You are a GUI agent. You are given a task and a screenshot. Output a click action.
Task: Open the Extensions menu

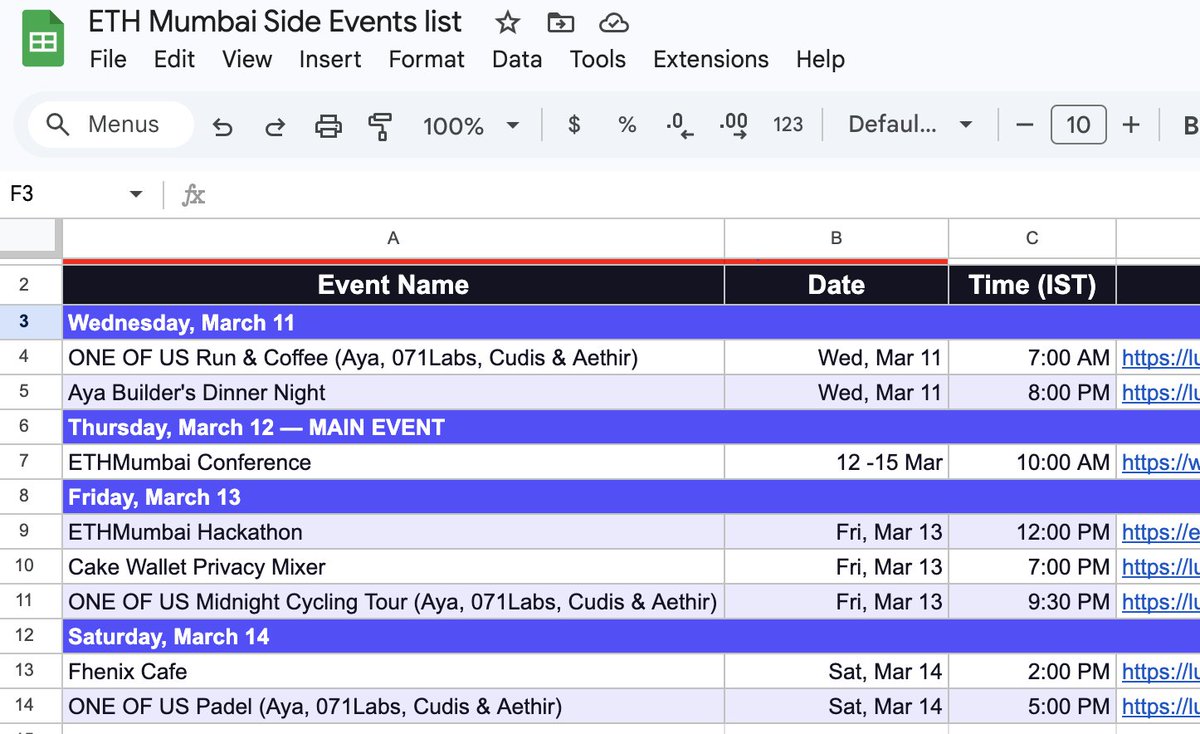coord(711,59)
